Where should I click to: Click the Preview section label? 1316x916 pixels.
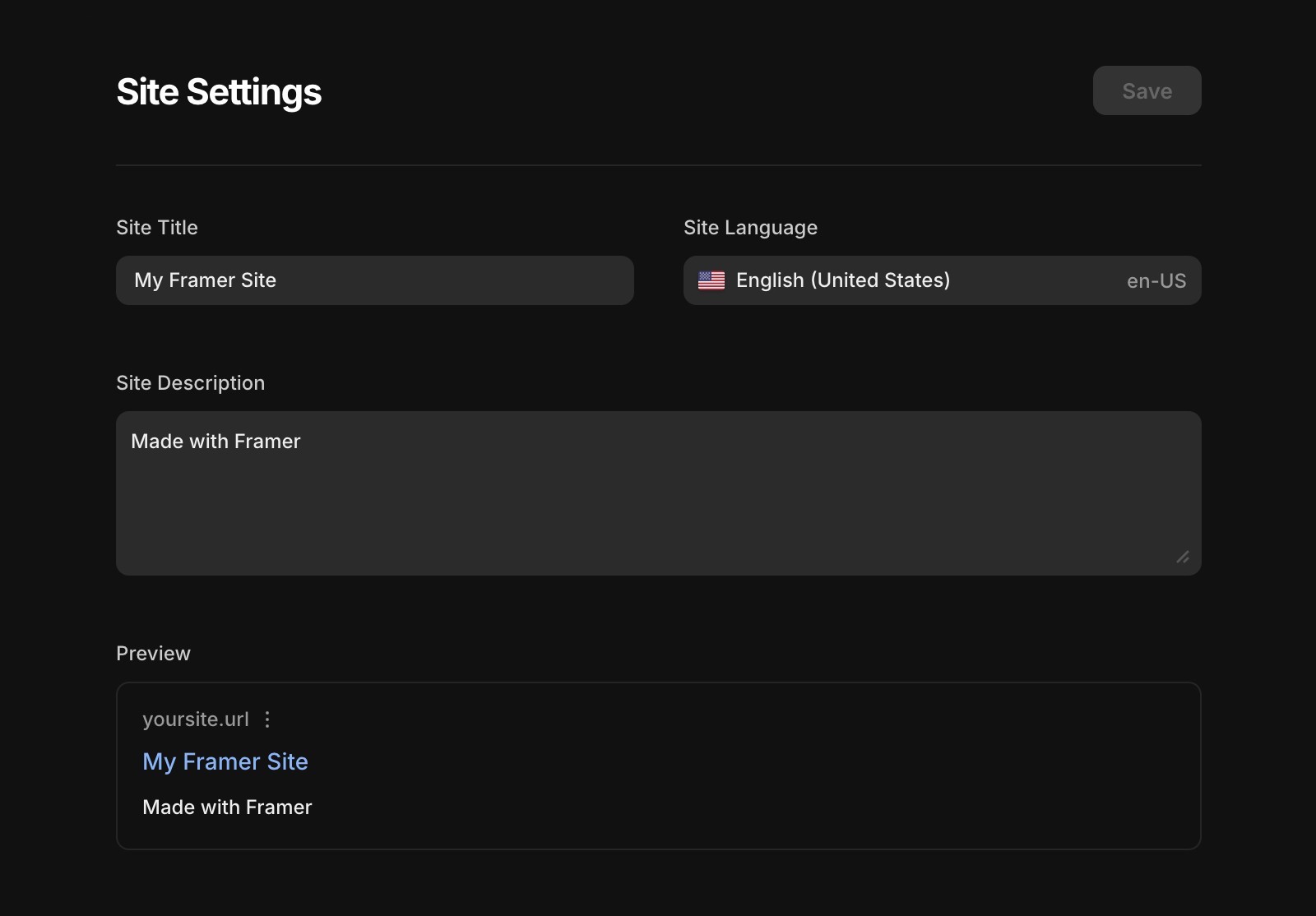153,653
